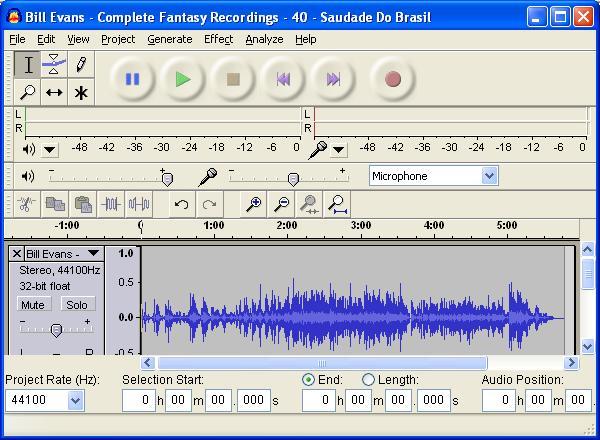Toggle Solo on the Bill Evans track
The width and height of the screenshot is (600, 440).
click(77, 305)
